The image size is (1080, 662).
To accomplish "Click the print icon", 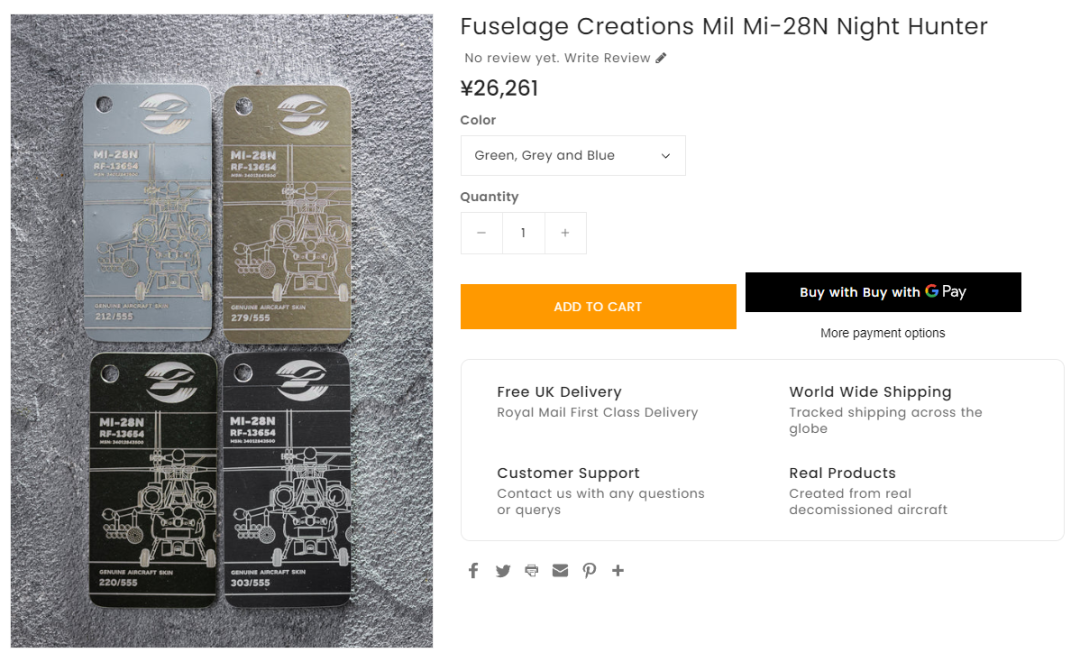I will (531, 570).
